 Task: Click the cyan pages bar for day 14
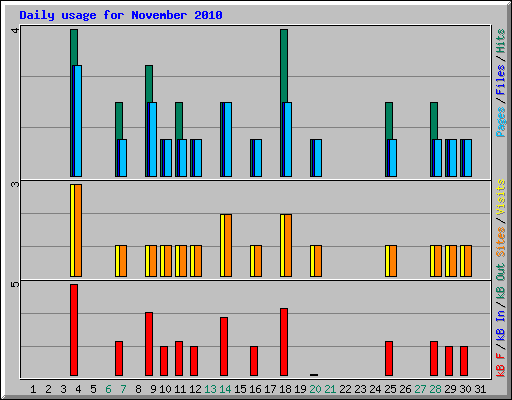coord(228,139)
